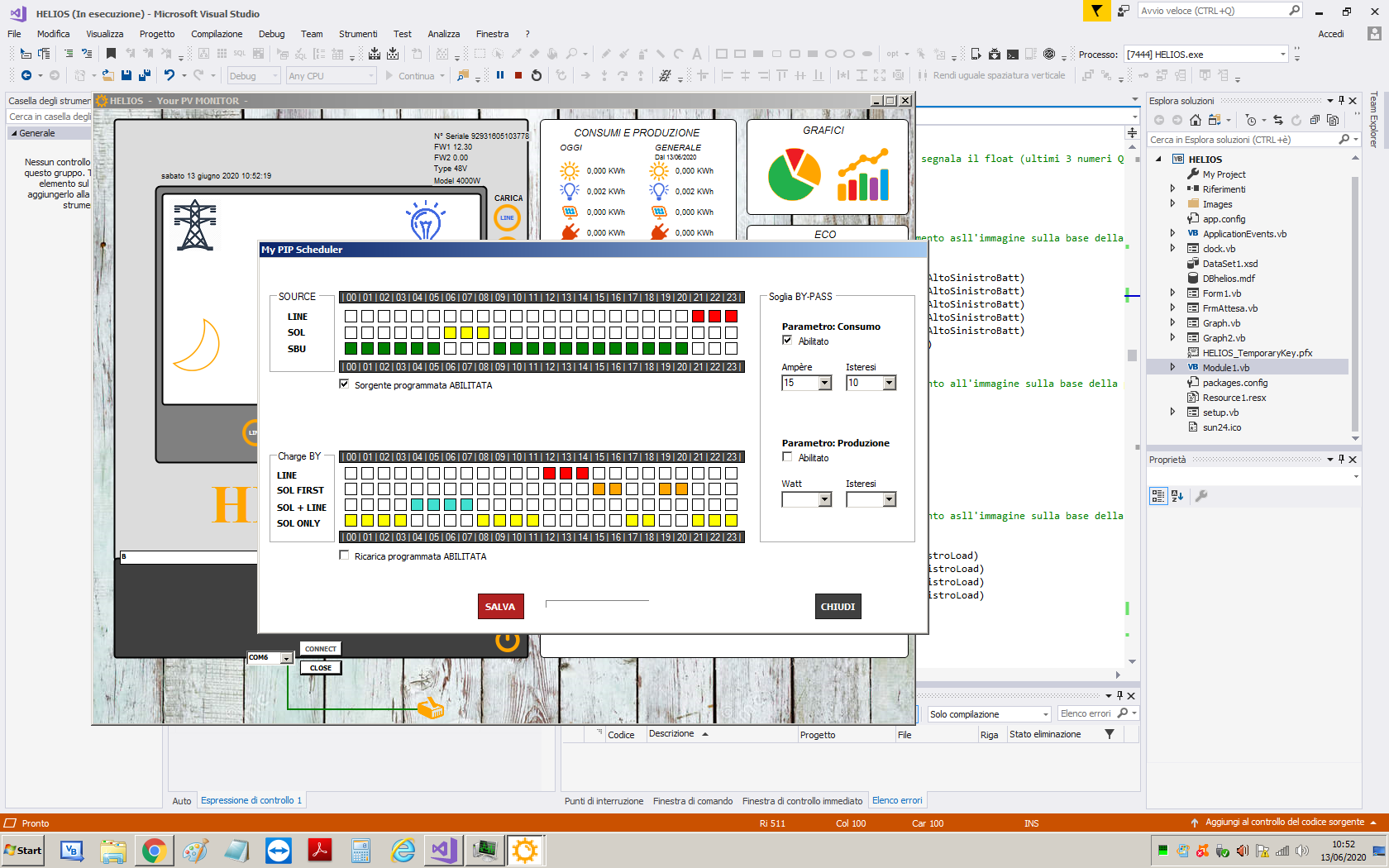Open the Ampère dropdown showing 15
This screenshot has height=868, width=1389.
(x=824, y=383)
